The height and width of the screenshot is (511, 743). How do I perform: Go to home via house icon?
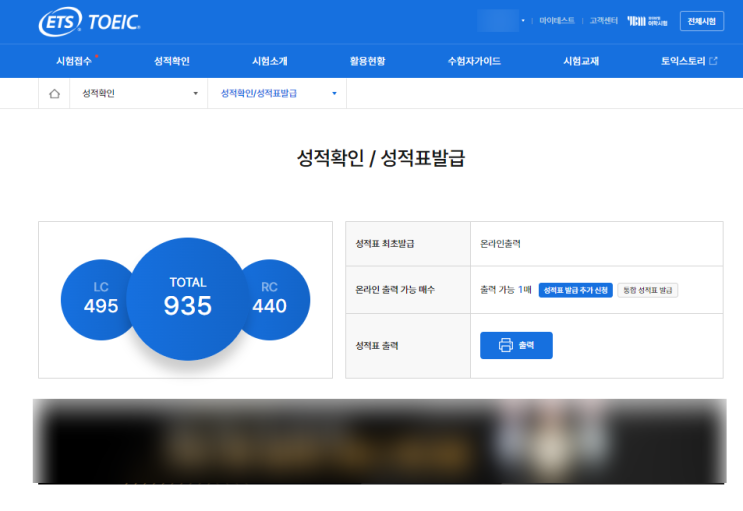pos(54,94)
